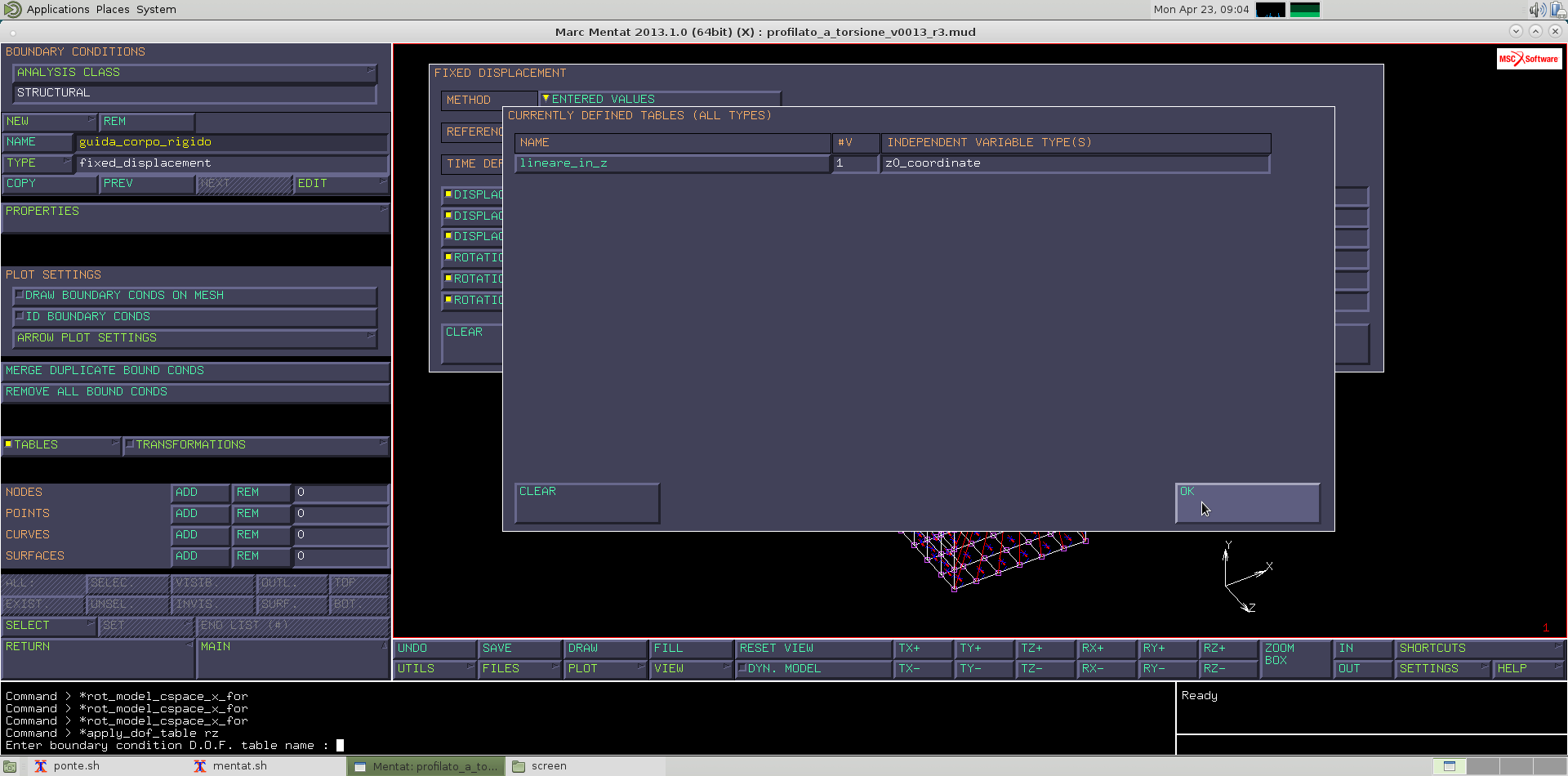Toggle DYN. MODEL option
Viewport: 1568px width, 776px height.
pyautogui.click(x=813, y=669)
